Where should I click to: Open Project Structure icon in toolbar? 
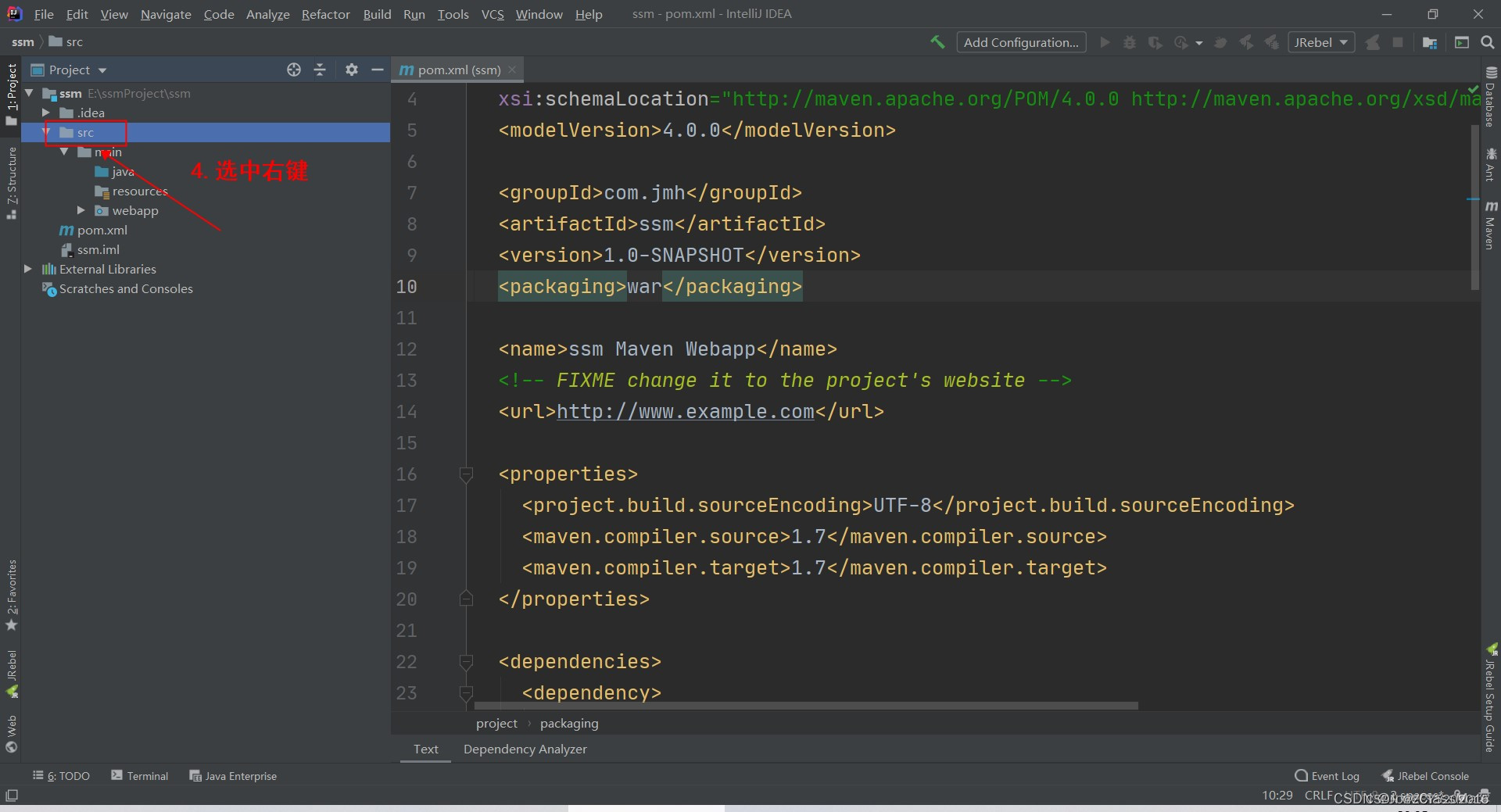click(x=1430, y=42)
